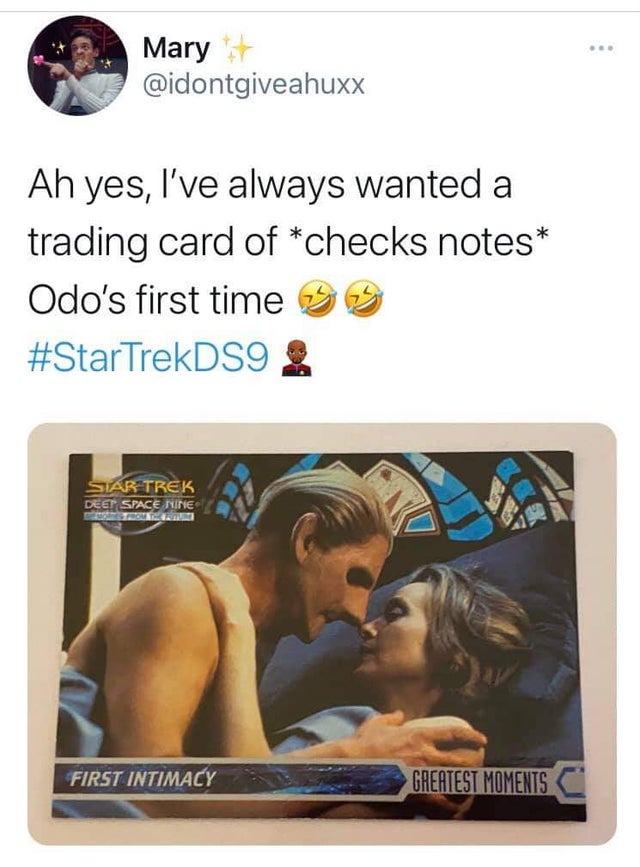Click the line Ah yes, I've always wanted a
Image resolution: width=640 pixels, height=867 pixels.
(270, 185)
